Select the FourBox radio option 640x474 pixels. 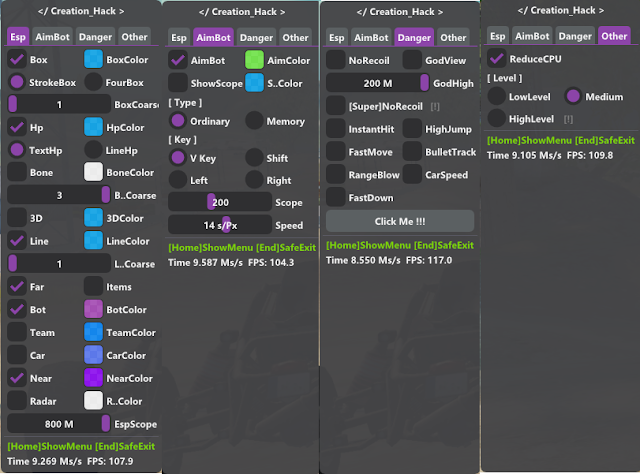(x=93, y=82)
